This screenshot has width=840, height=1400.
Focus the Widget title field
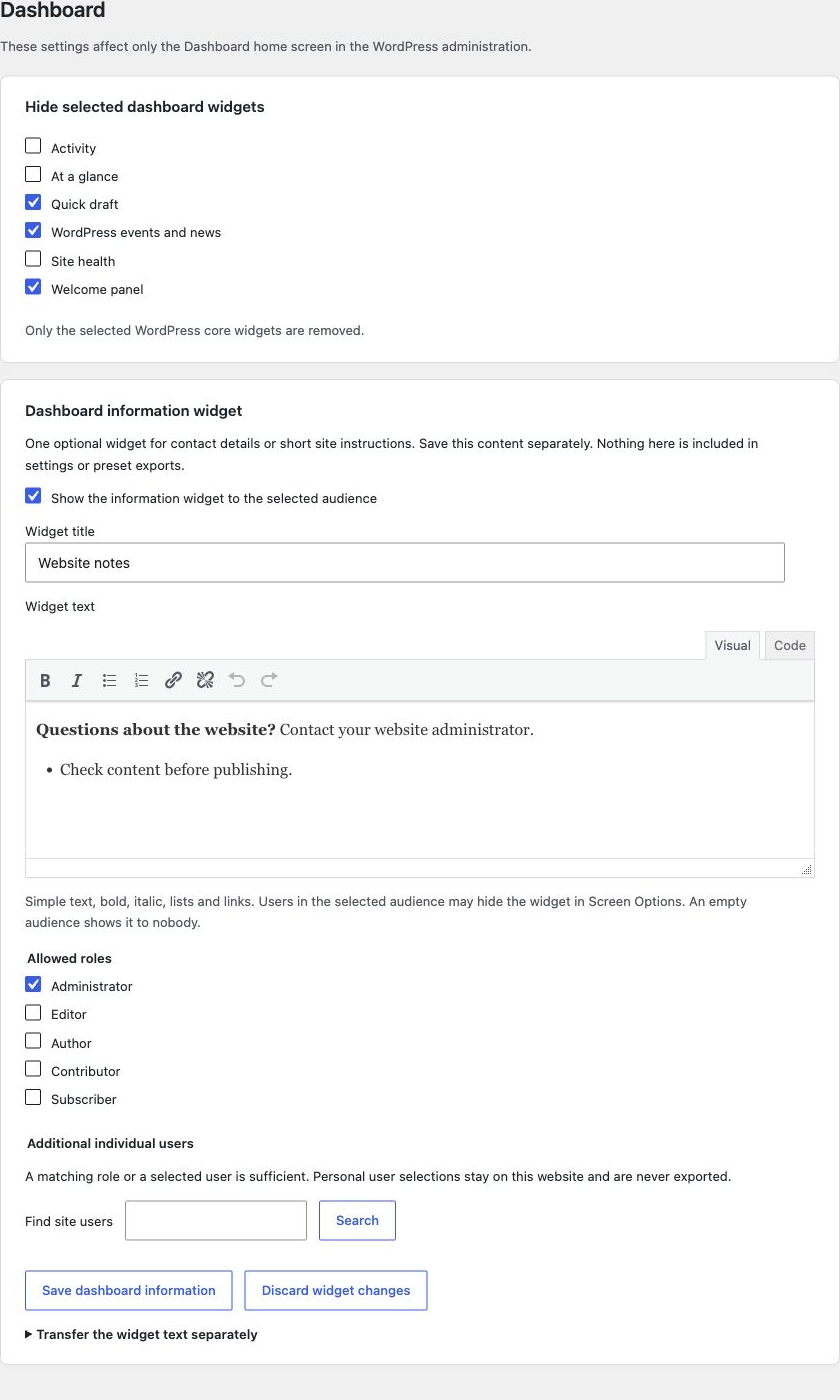pyautogui.click(x=405, y=562)
